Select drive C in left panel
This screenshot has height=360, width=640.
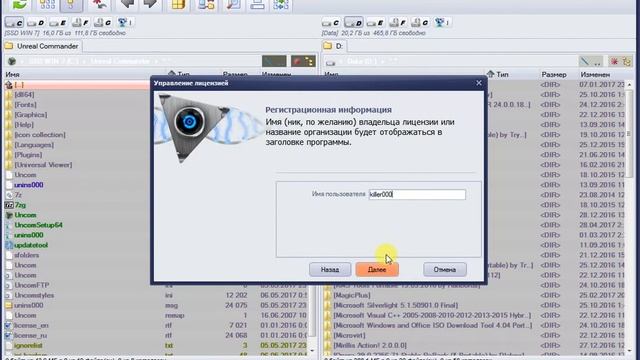tap(14, 22)
